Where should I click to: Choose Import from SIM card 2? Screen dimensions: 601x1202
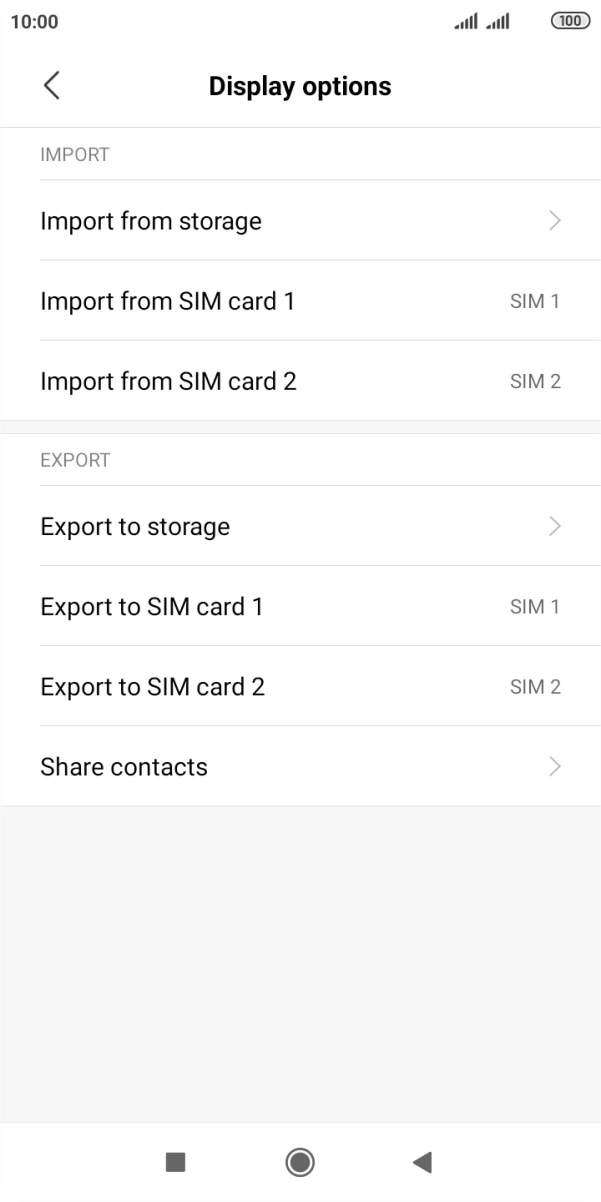coord(167,381)
